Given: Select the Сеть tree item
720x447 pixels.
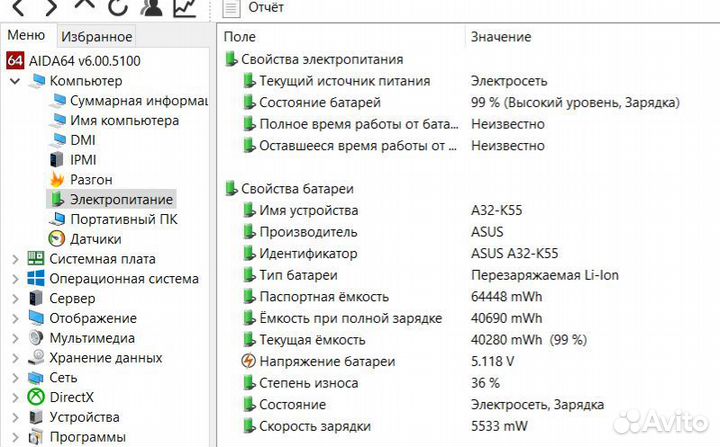Looking at the screenshot, I should [x=63, y=378].
